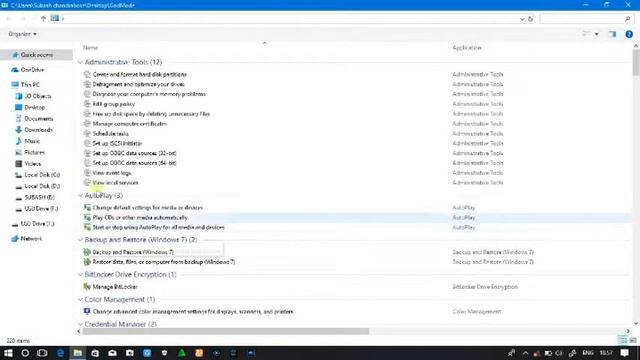Image resolution: width=640 pixels, height=360 pixels.
Task: Click the horizontal scrollbar thumb
Action: coord(225,331)
